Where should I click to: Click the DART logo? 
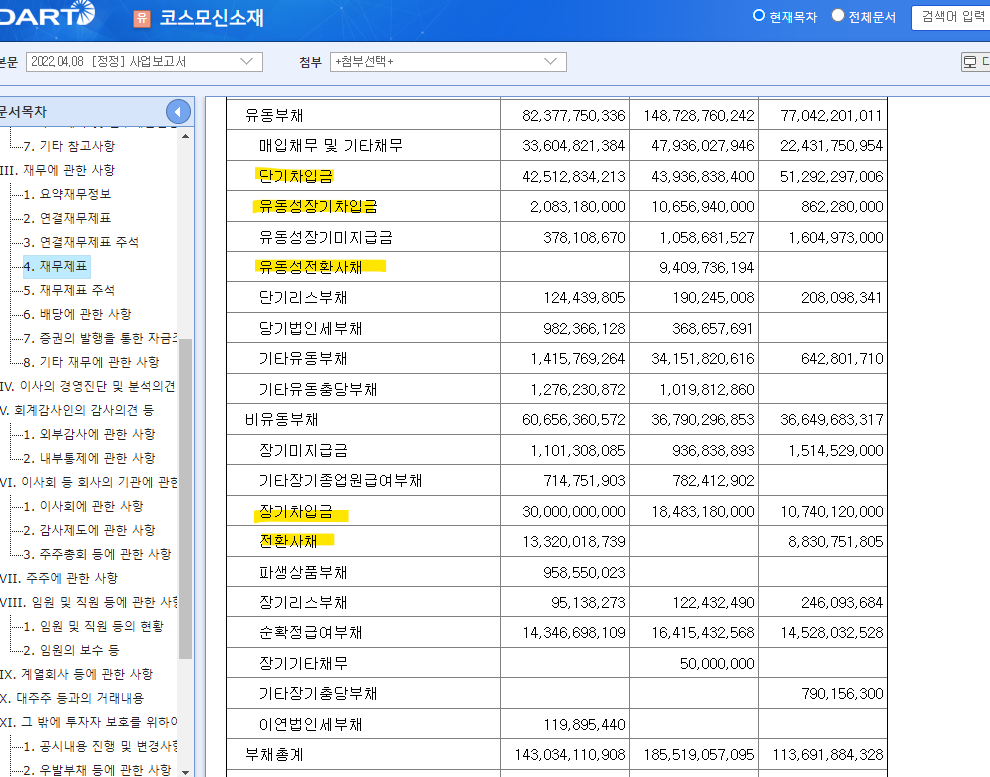click(47, 15)
